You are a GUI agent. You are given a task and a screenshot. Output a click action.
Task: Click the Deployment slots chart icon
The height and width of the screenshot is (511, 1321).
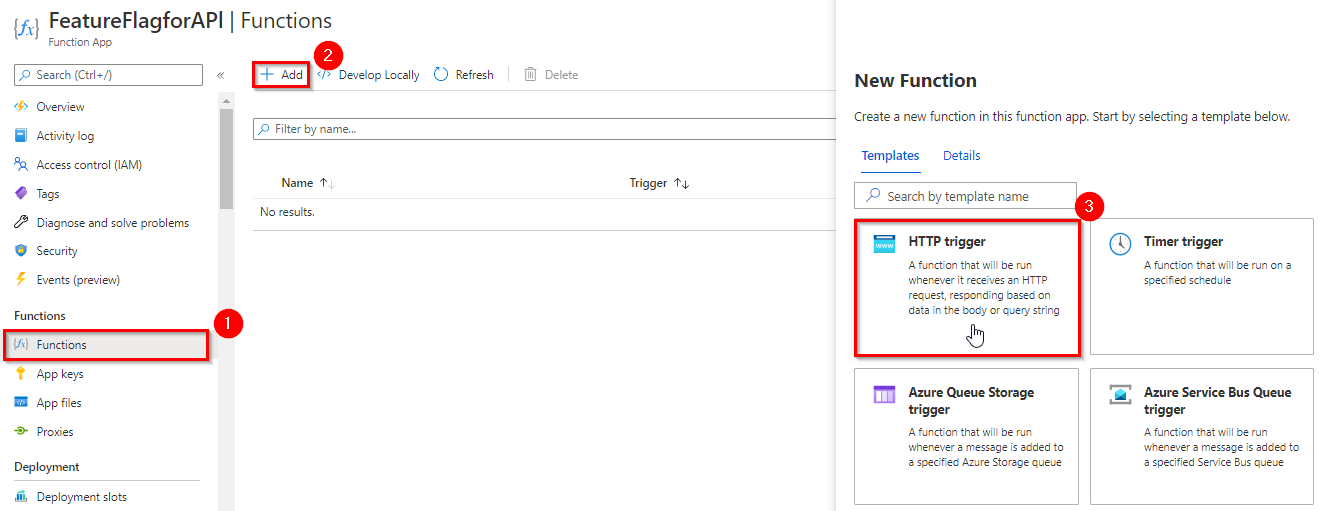click(21, 497)
